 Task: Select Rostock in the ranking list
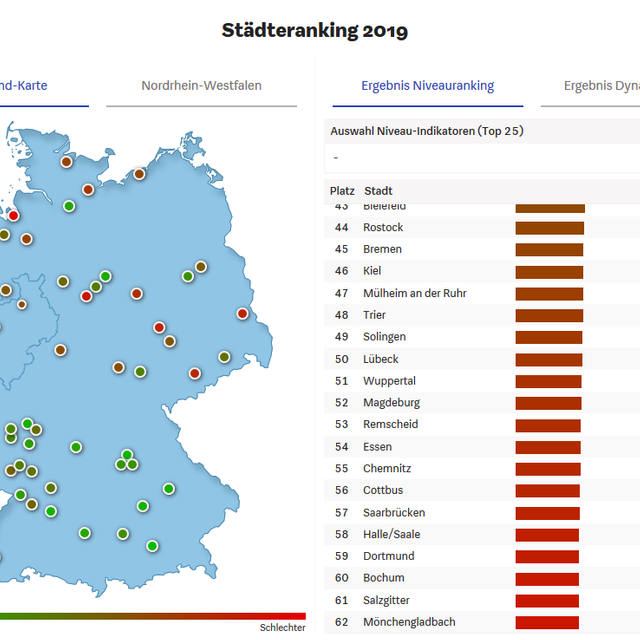point(383,228)
